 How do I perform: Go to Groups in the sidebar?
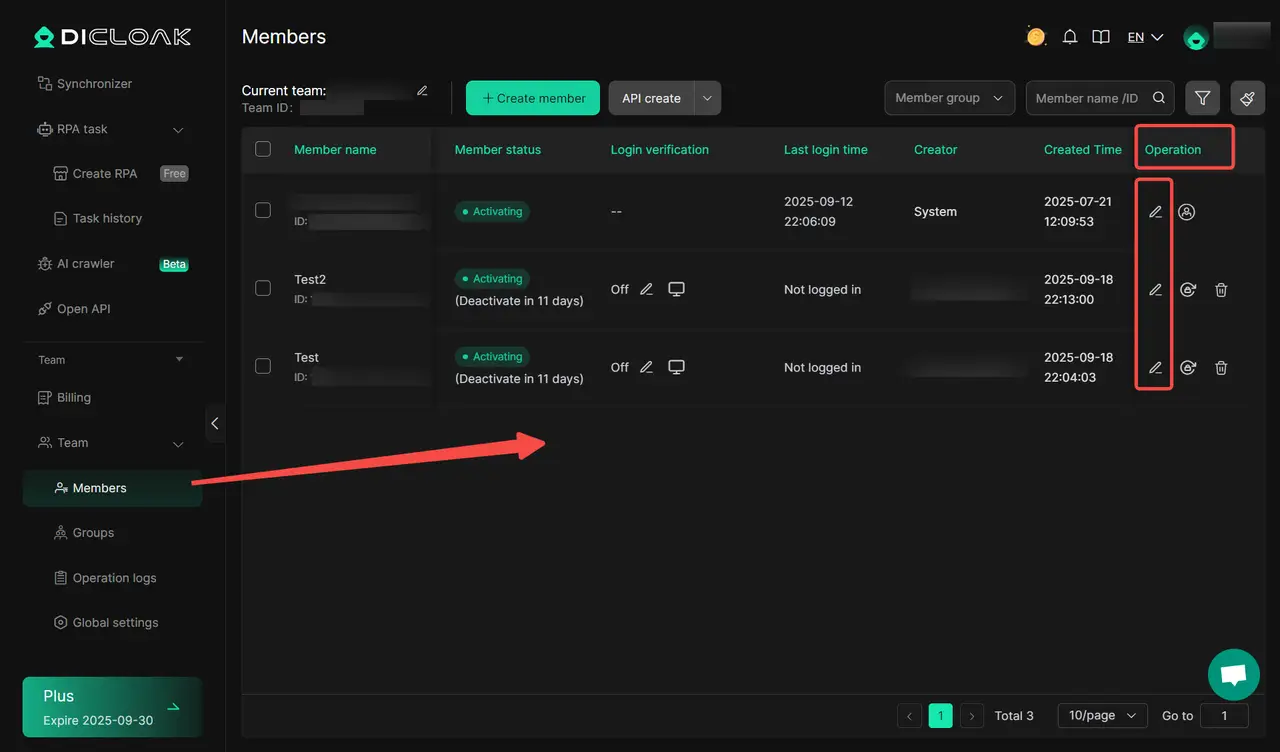[93, 533]
